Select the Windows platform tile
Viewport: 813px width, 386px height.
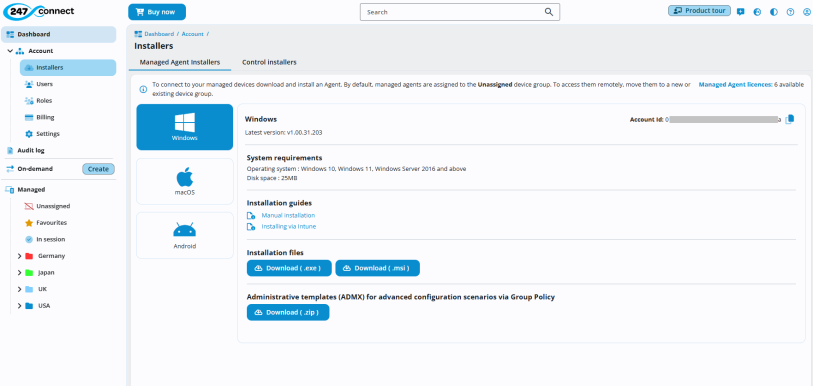coord(185,127)
